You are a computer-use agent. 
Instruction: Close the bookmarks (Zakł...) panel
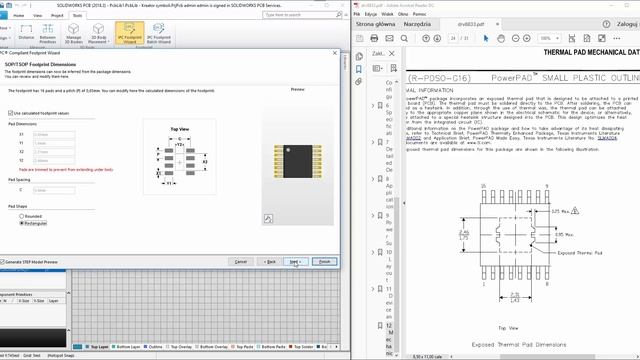point(392,53)
